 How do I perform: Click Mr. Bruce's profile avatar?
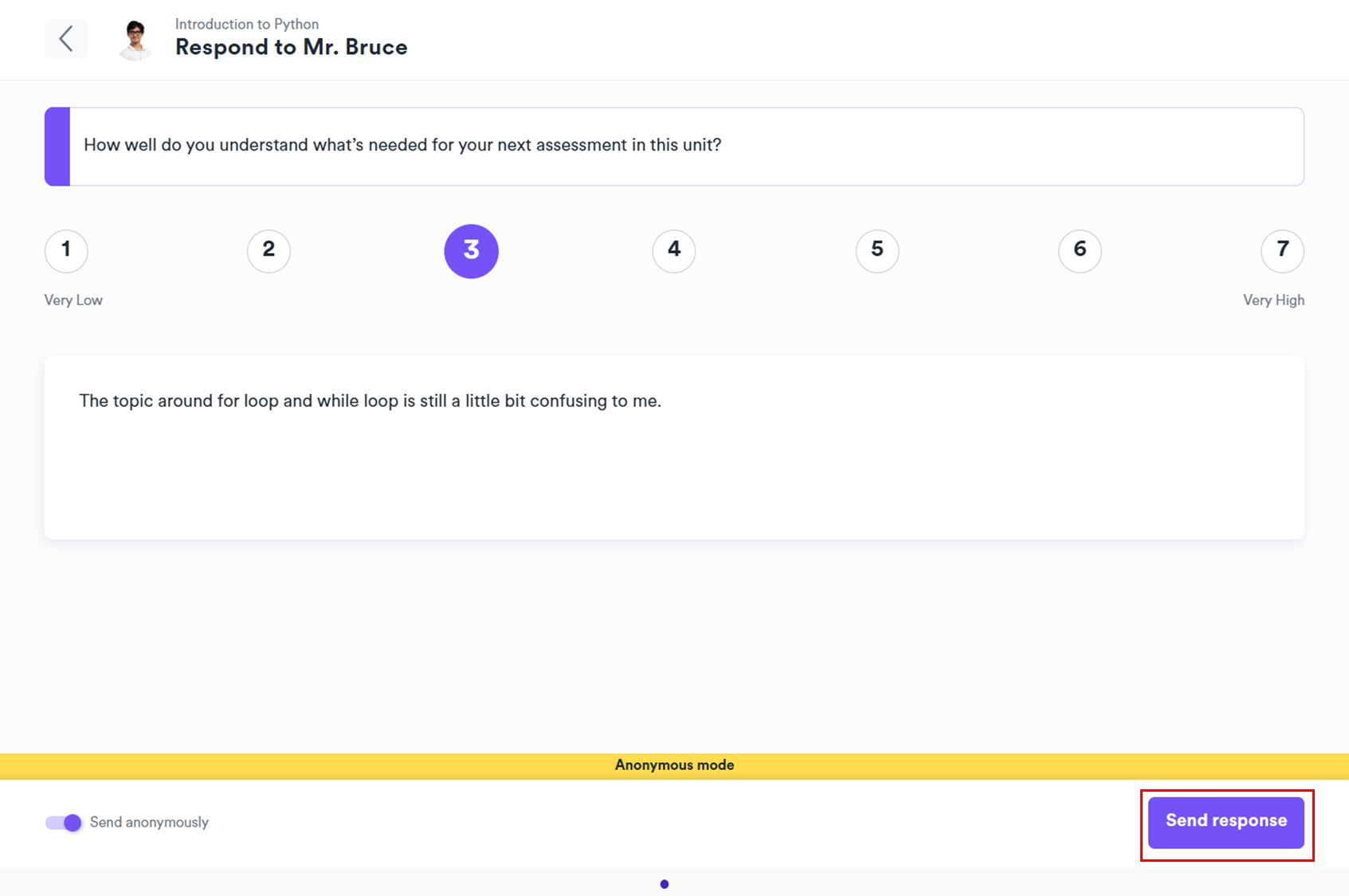click(x=135, y=39)
